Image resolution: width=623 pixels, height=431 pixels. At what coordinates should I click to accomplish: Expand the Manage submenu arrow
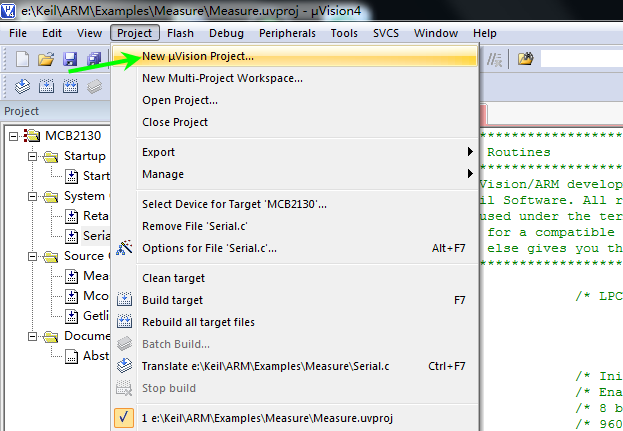coord(470,174)
